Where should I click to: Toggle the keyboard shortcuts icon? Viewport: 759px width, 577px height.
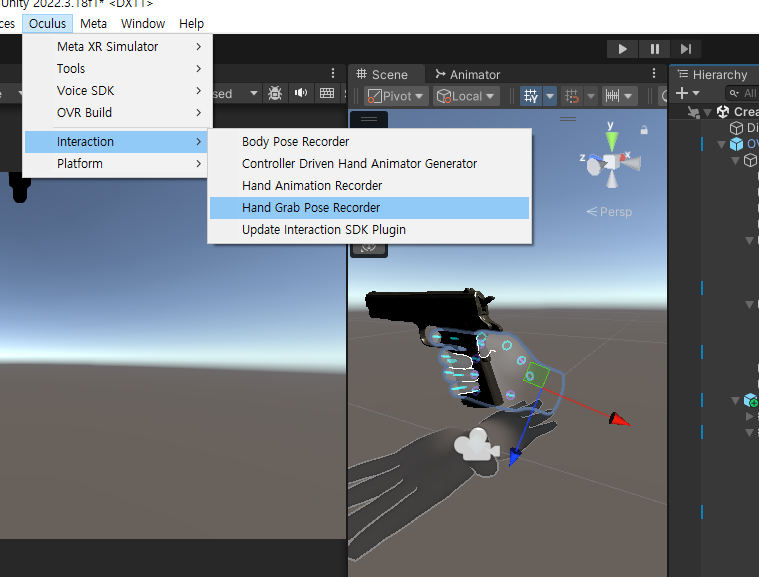point(327,93)
